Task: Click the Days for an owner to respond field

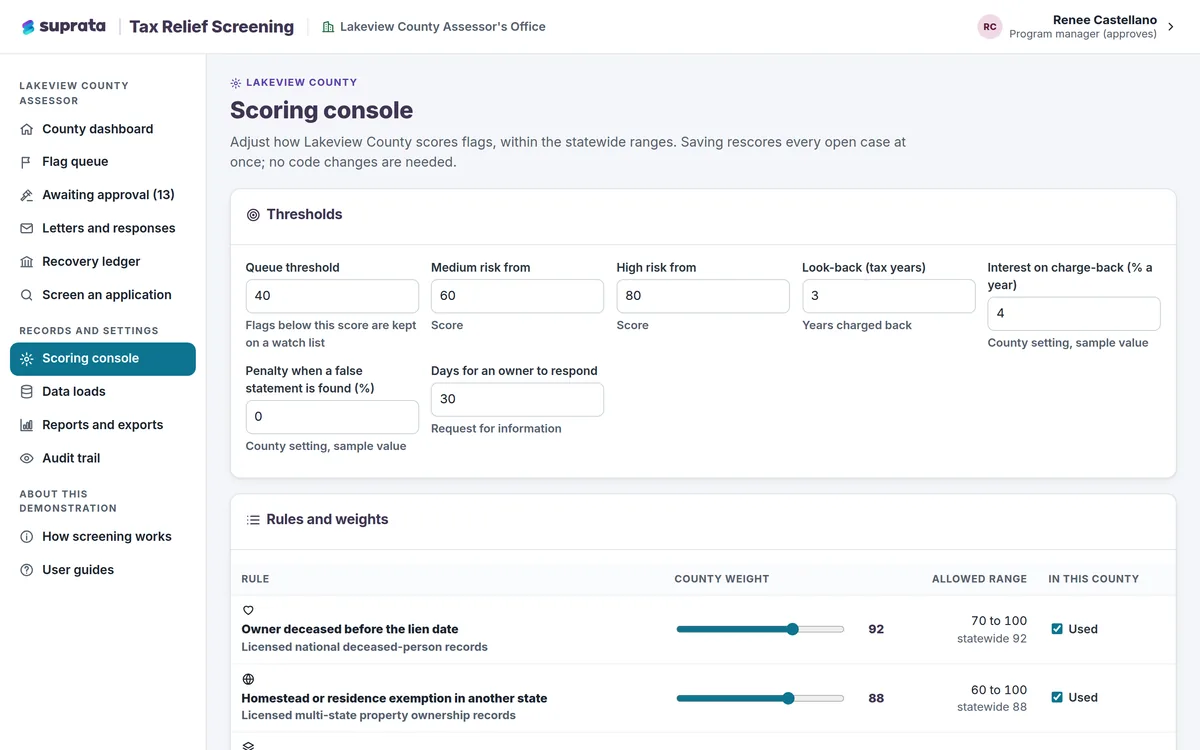Action: [x=517, y=399]
